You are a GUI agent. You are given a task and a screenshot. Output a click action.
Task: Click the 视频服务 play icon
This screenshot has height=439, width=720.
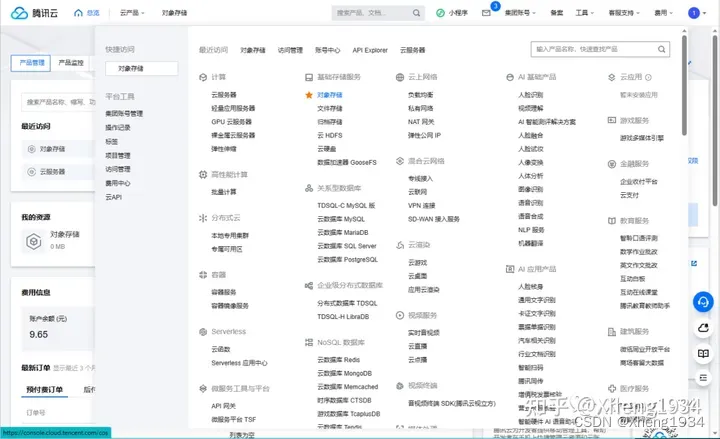point(400,315)
